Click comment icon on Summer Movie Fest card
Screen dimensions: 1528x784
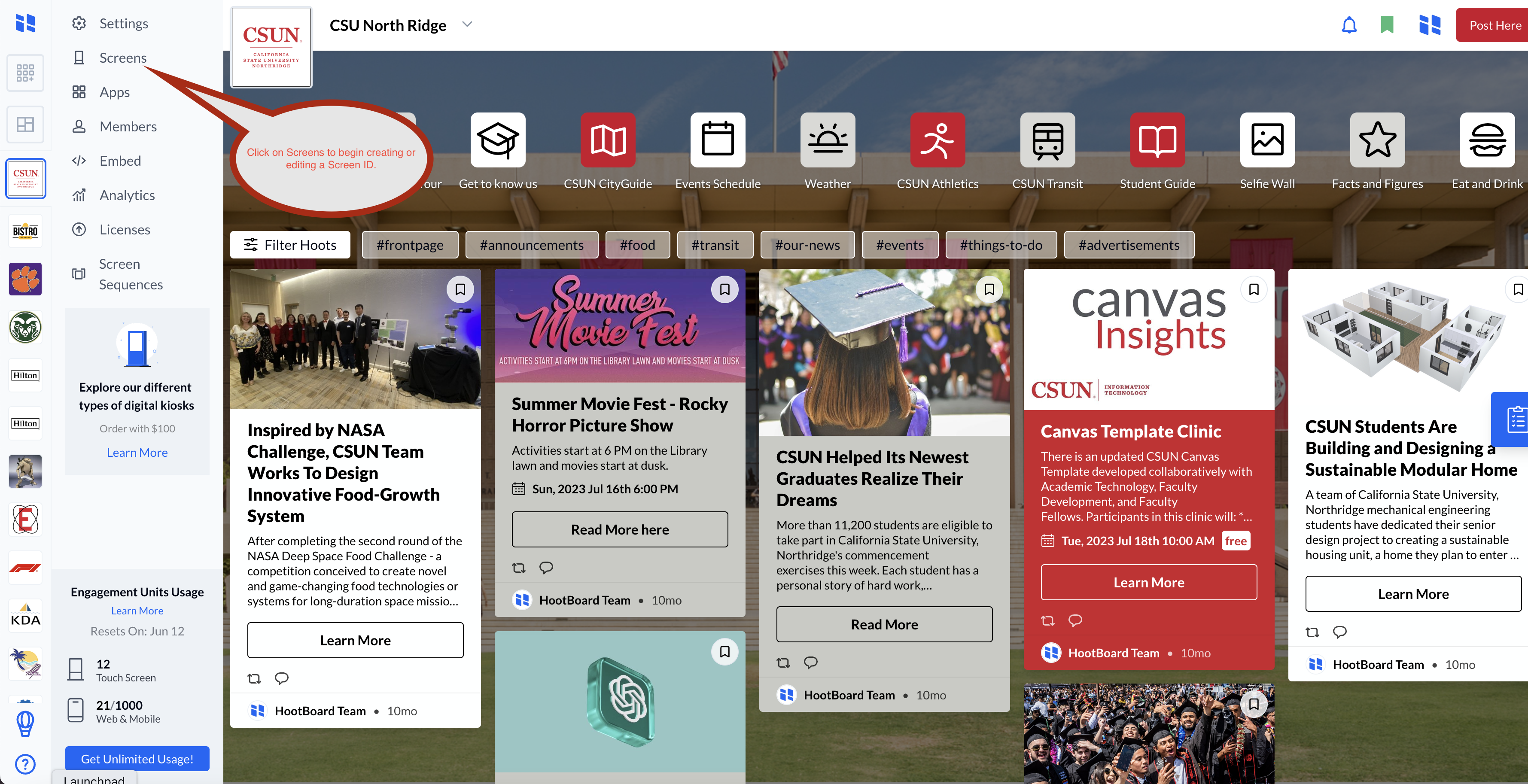point(546,568)
